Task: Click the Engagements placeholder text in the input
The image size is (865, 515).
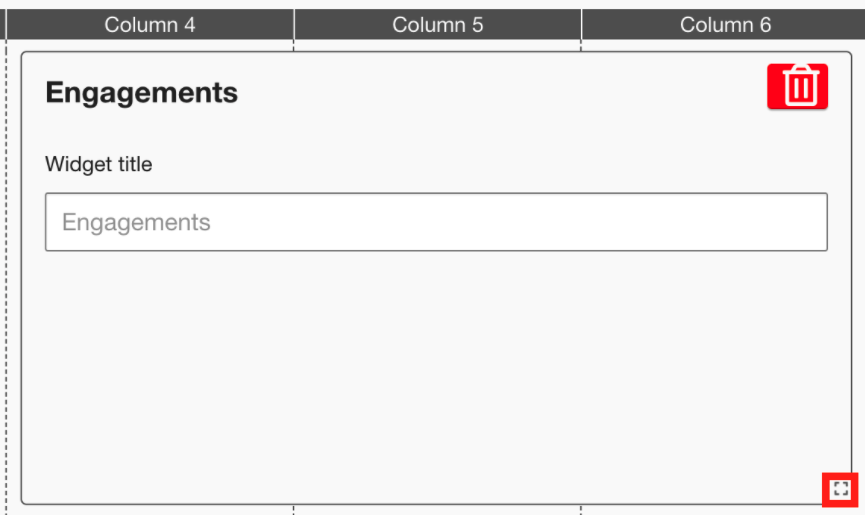Action: click(136, 222)
